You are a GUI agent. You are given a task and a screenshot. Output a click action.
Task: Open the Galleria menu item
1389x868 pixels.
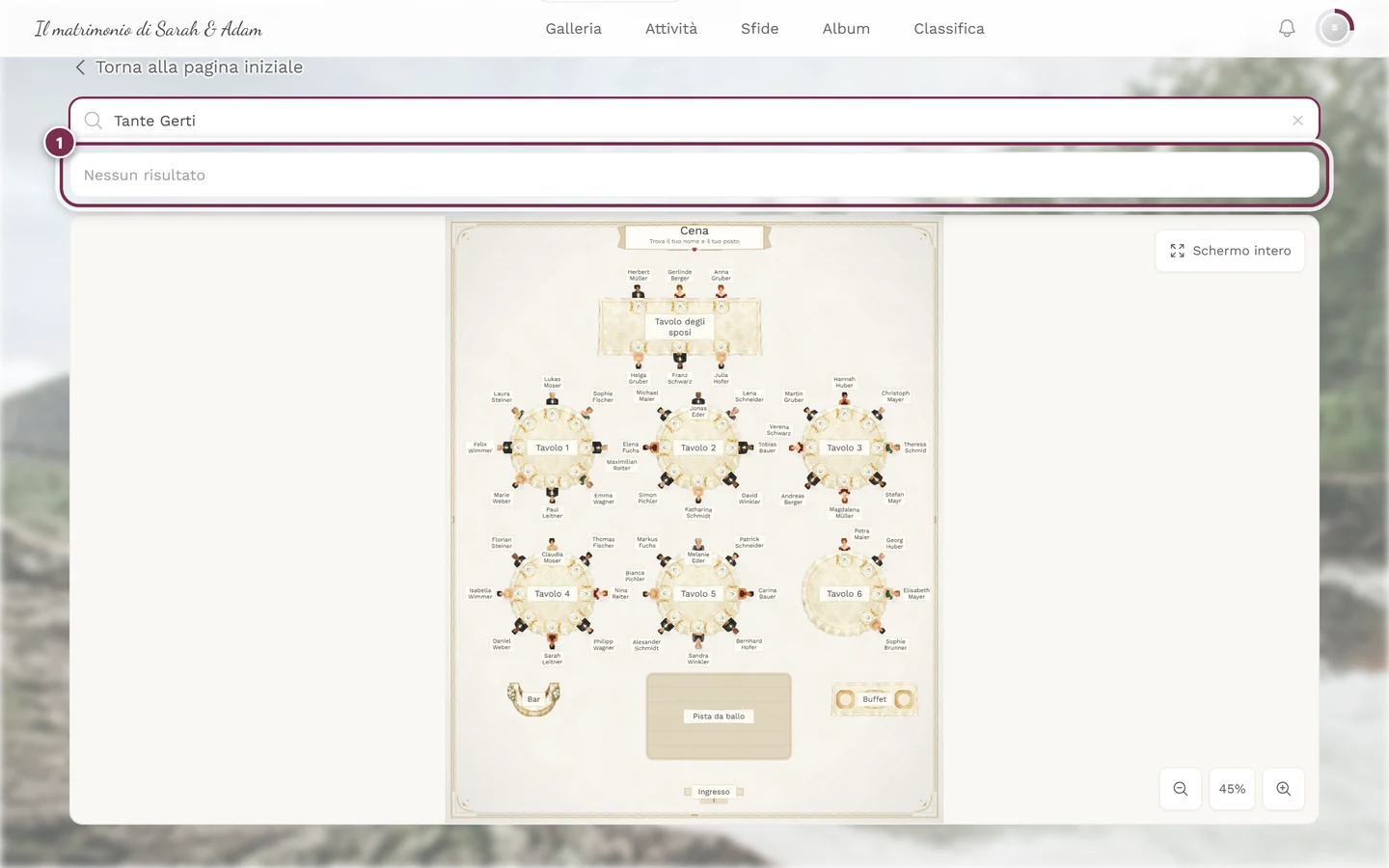(x=573, y=29)
